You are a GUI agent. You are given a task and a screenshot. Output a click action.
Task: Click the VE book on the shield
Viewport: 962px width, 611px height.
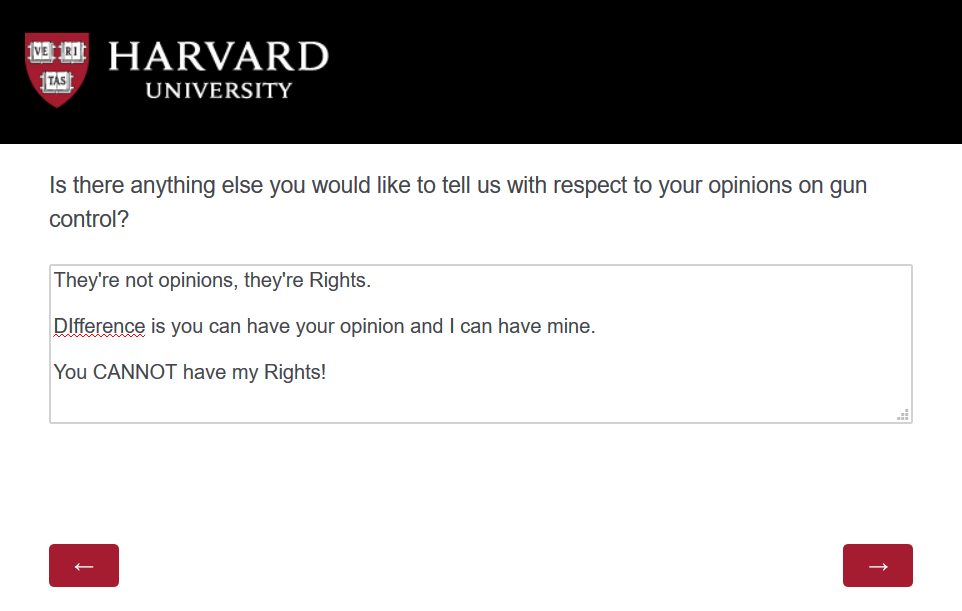coord(41,52)
